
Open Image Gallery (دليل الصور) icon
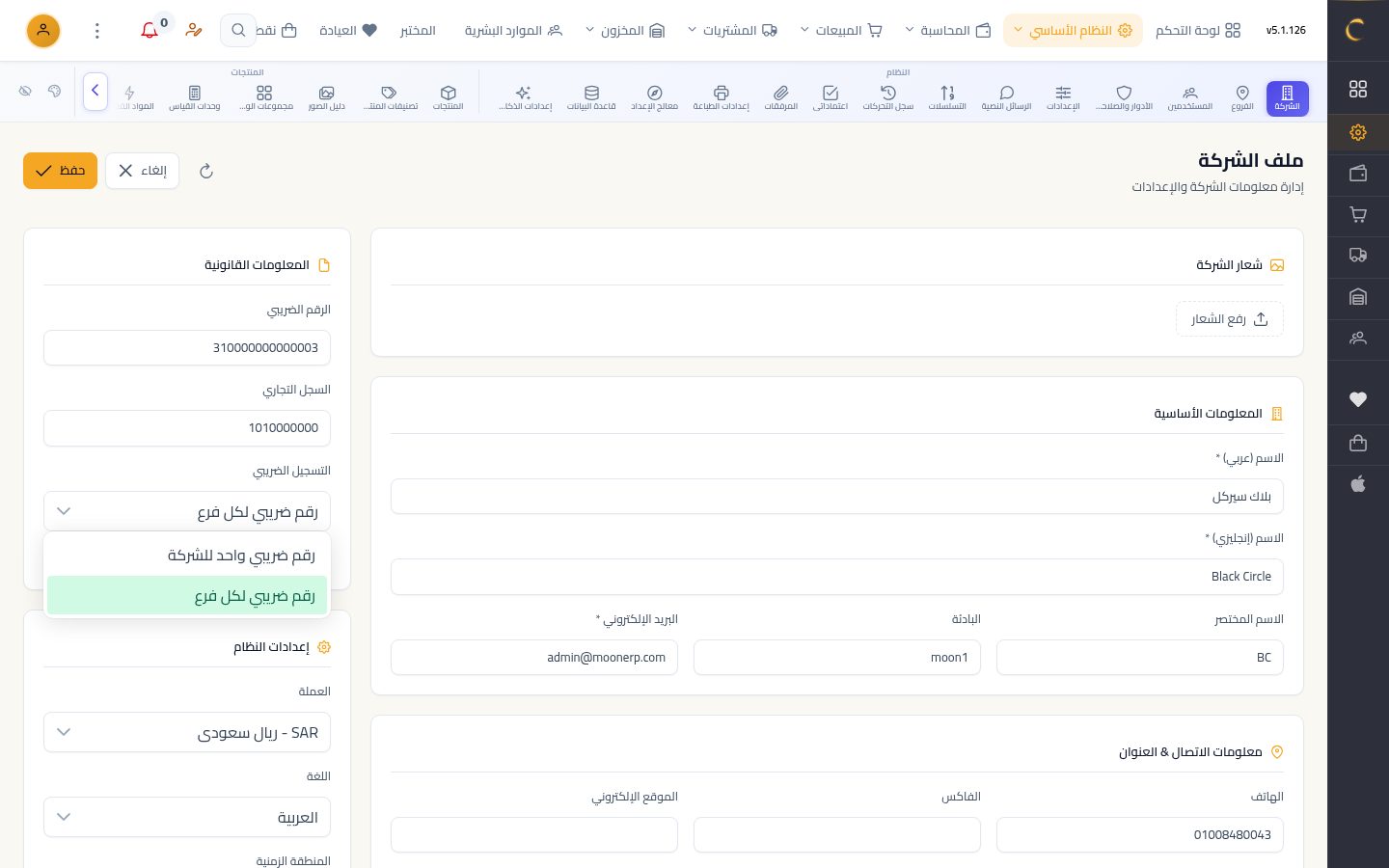[327, 97]
